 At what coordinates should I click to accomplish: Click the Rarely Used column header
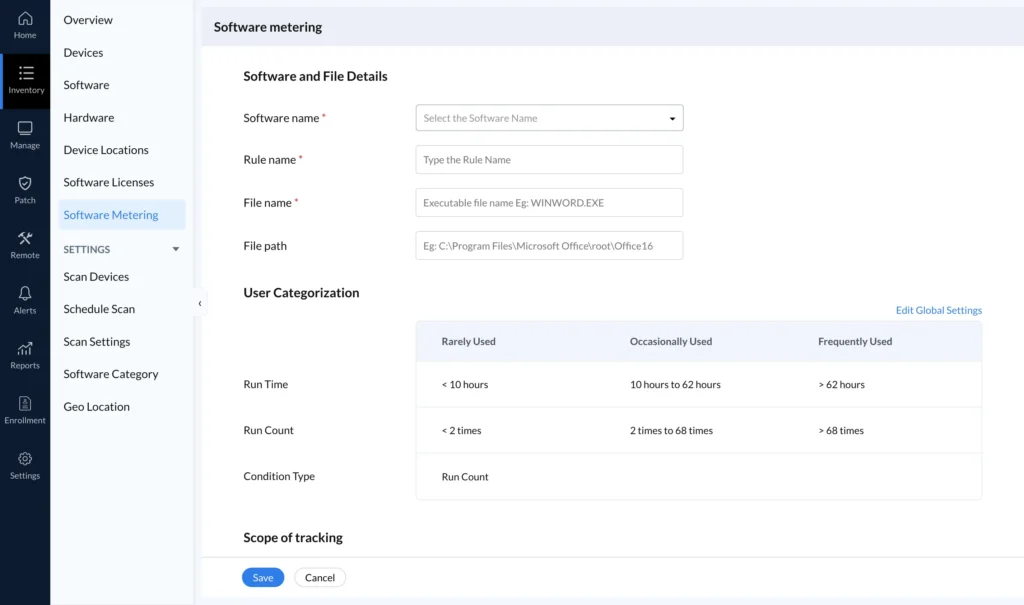pyautogui.click(x=468, y=342)
